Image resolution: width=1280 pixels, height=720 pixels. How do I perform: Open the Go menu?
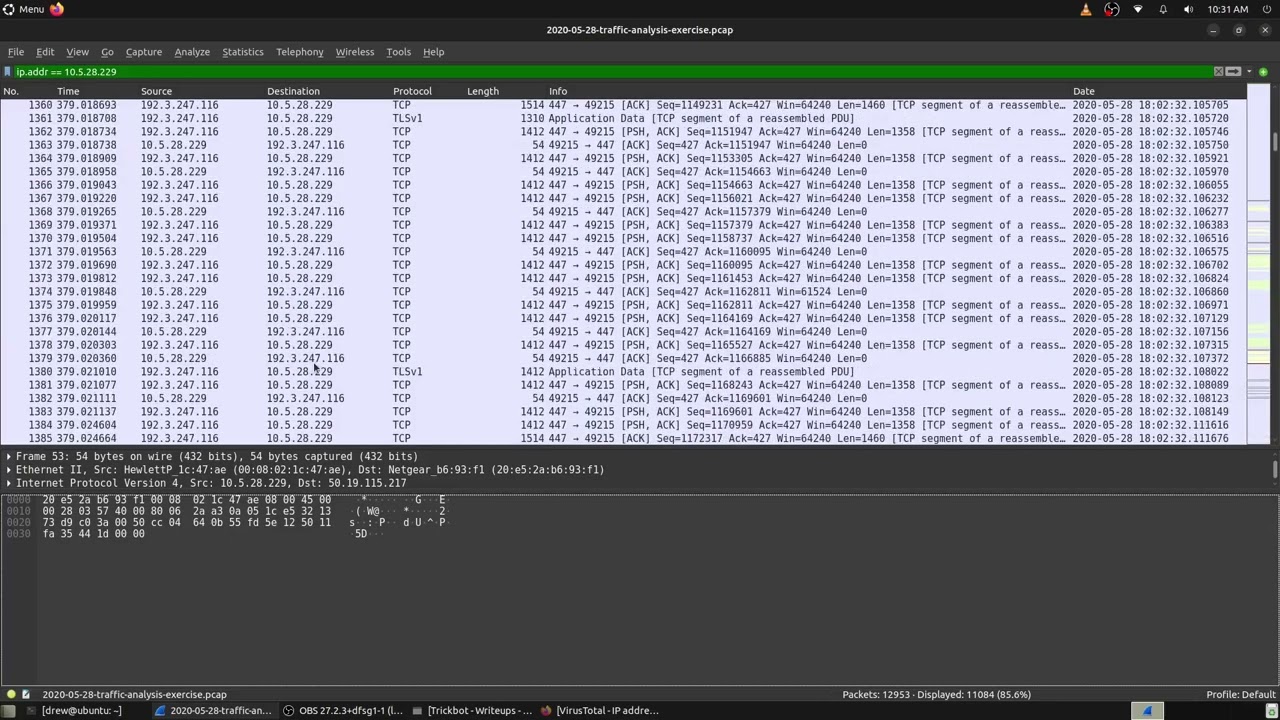[x=107, y=52]
